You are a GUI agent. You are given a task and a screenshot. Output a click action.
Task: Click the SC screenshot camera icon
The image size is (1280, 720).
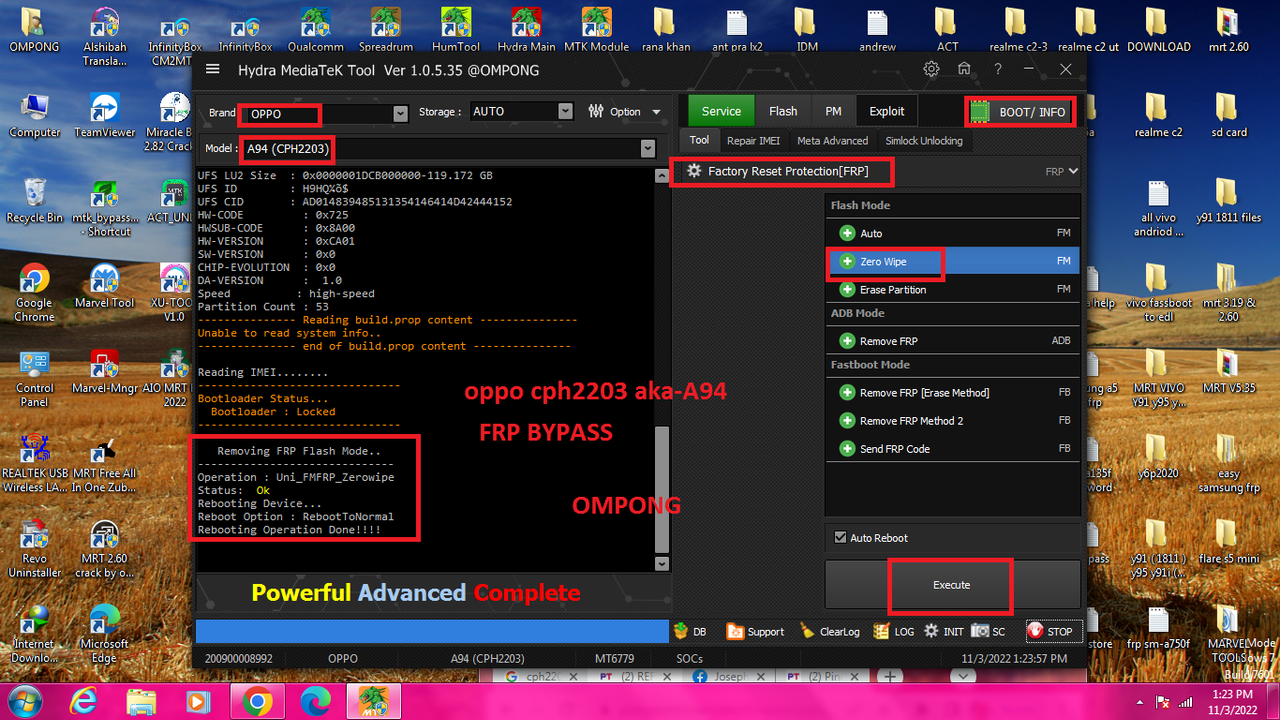click(989, 631)
